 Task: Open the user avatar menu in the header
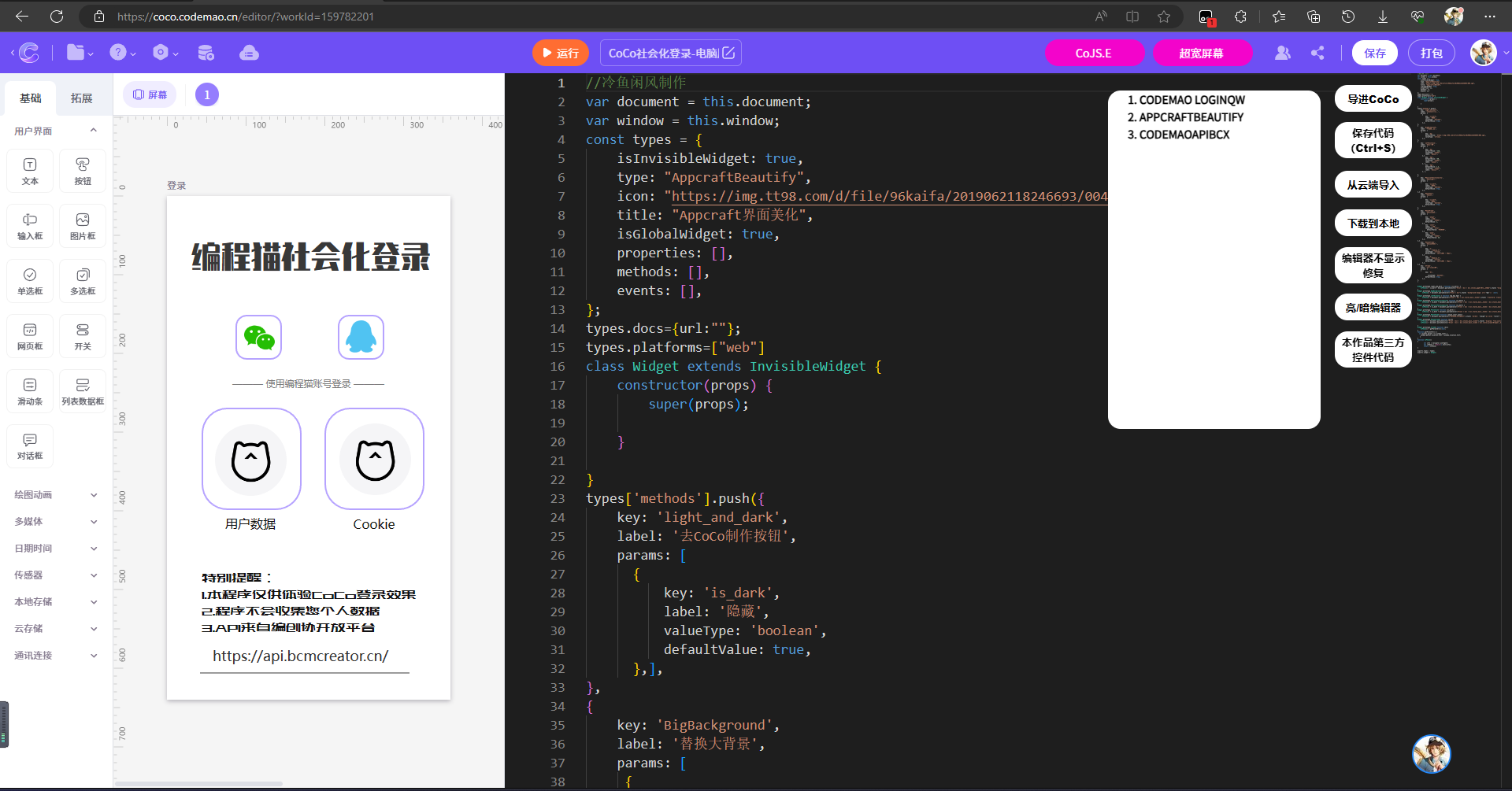tap(1484, 53)
